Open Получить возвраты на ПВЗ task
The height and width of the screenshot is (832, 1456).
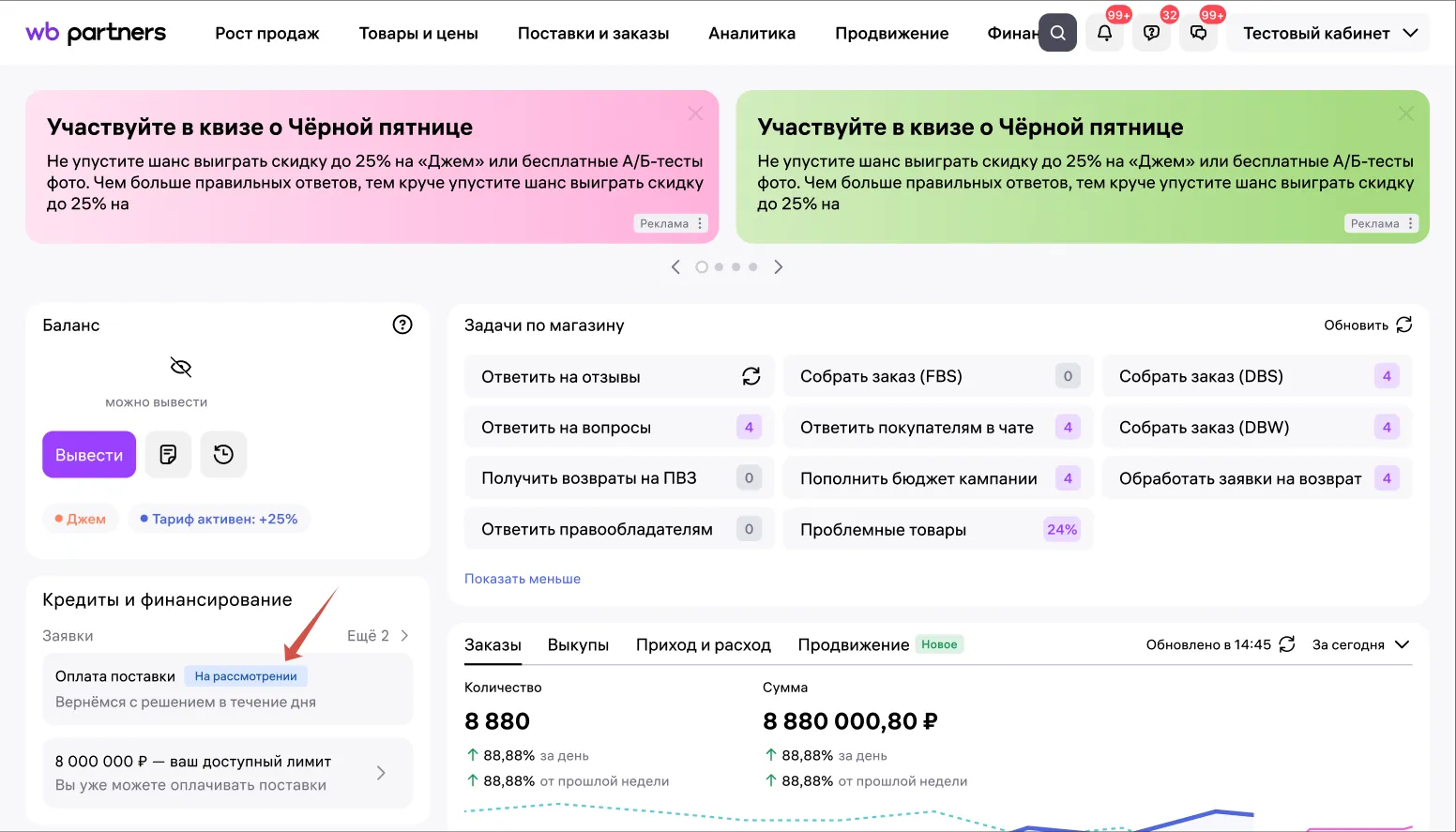619,478
